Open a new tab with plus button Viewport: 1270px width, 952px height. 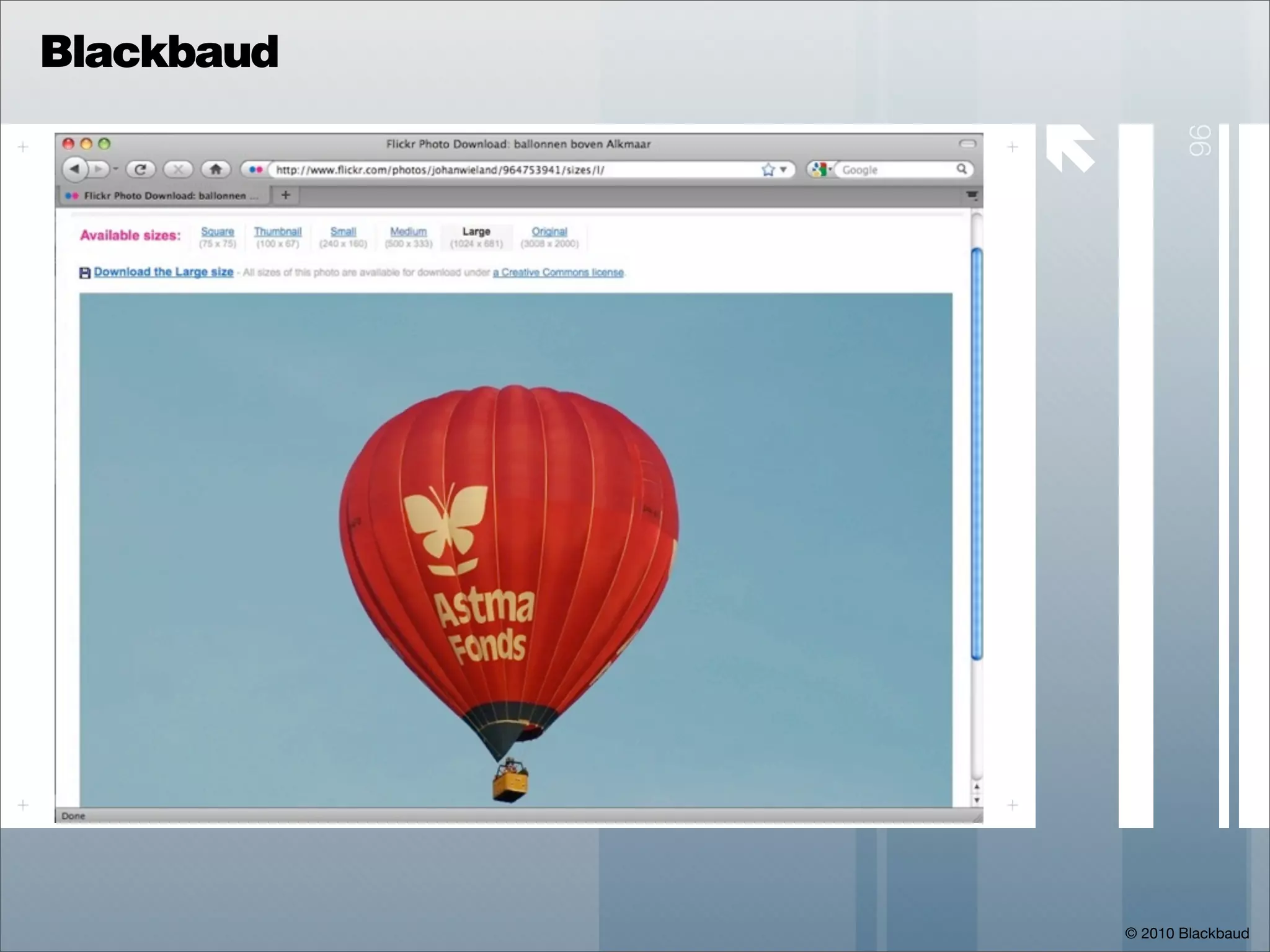click(286, 195)
